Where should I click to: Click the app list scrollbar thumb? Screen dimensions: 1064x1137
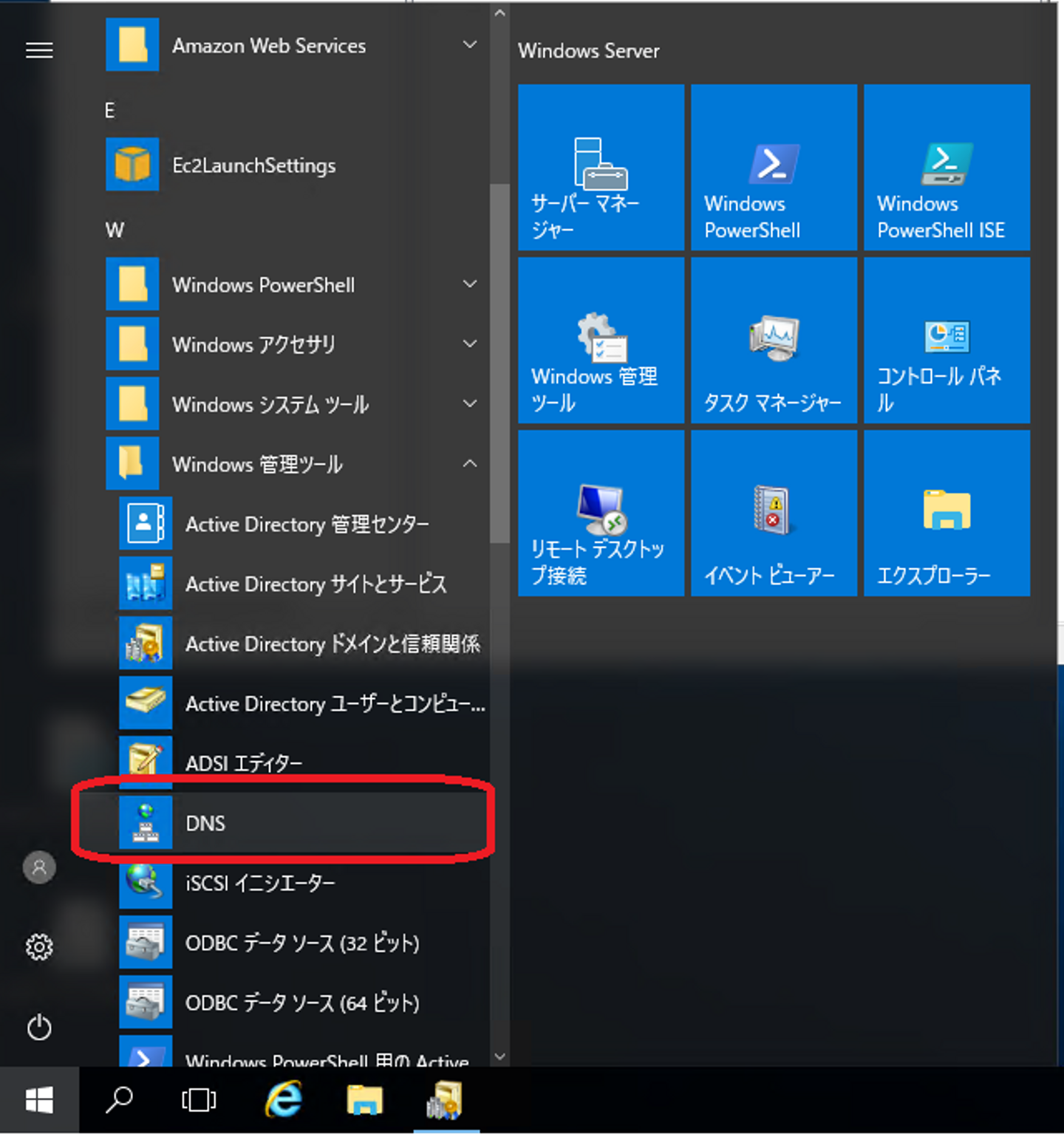(500, 363)
